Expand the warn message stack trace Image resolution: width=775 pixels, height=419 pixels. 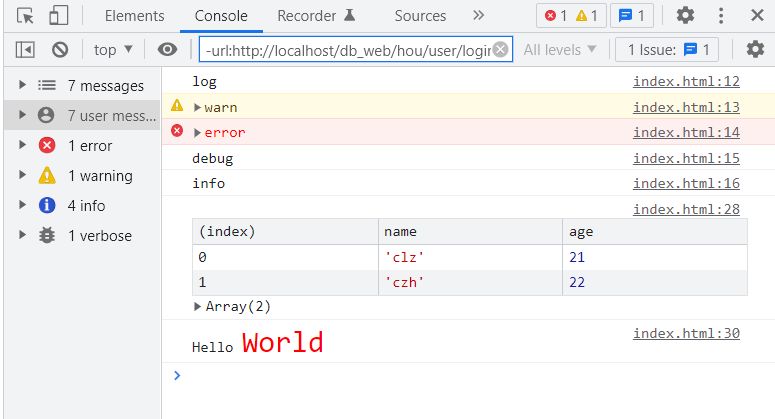(197, 107)
